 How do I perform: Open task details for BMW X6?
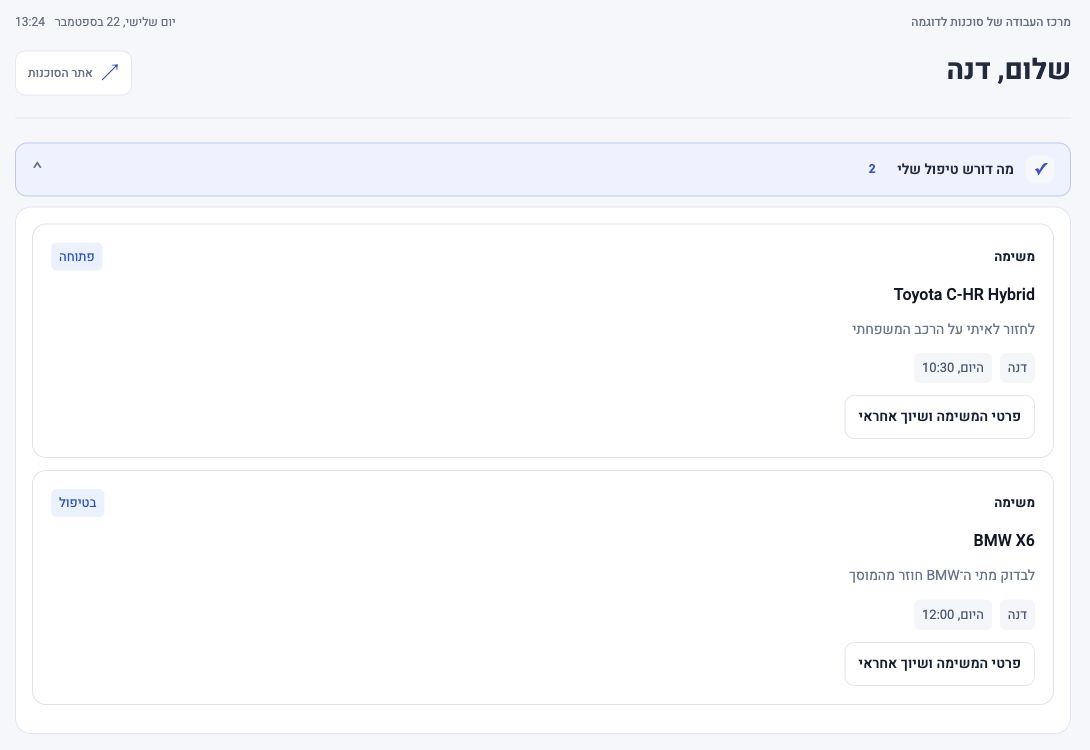coord(939,664)
